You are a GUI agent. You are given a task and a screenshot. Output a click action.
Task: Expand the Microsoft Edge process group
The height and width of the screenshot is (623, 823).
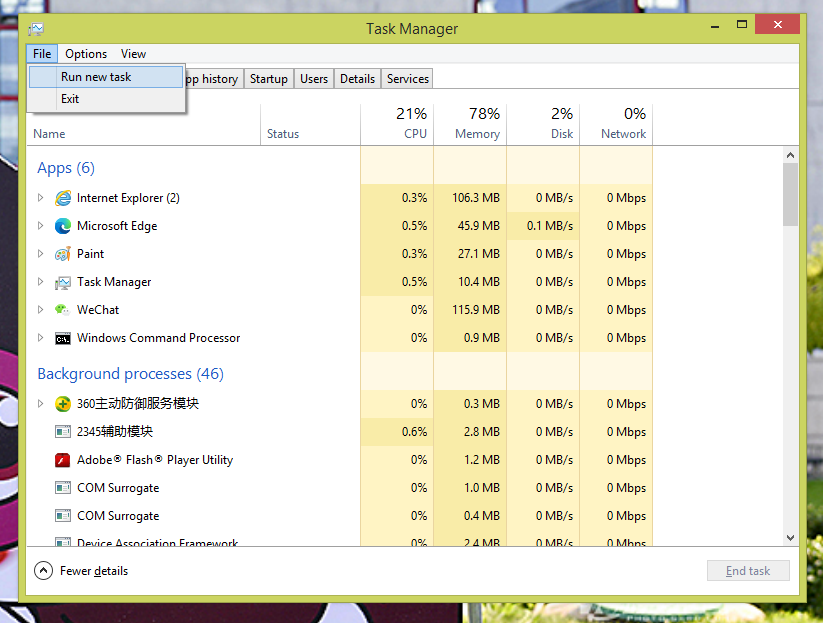pos(40,226)
